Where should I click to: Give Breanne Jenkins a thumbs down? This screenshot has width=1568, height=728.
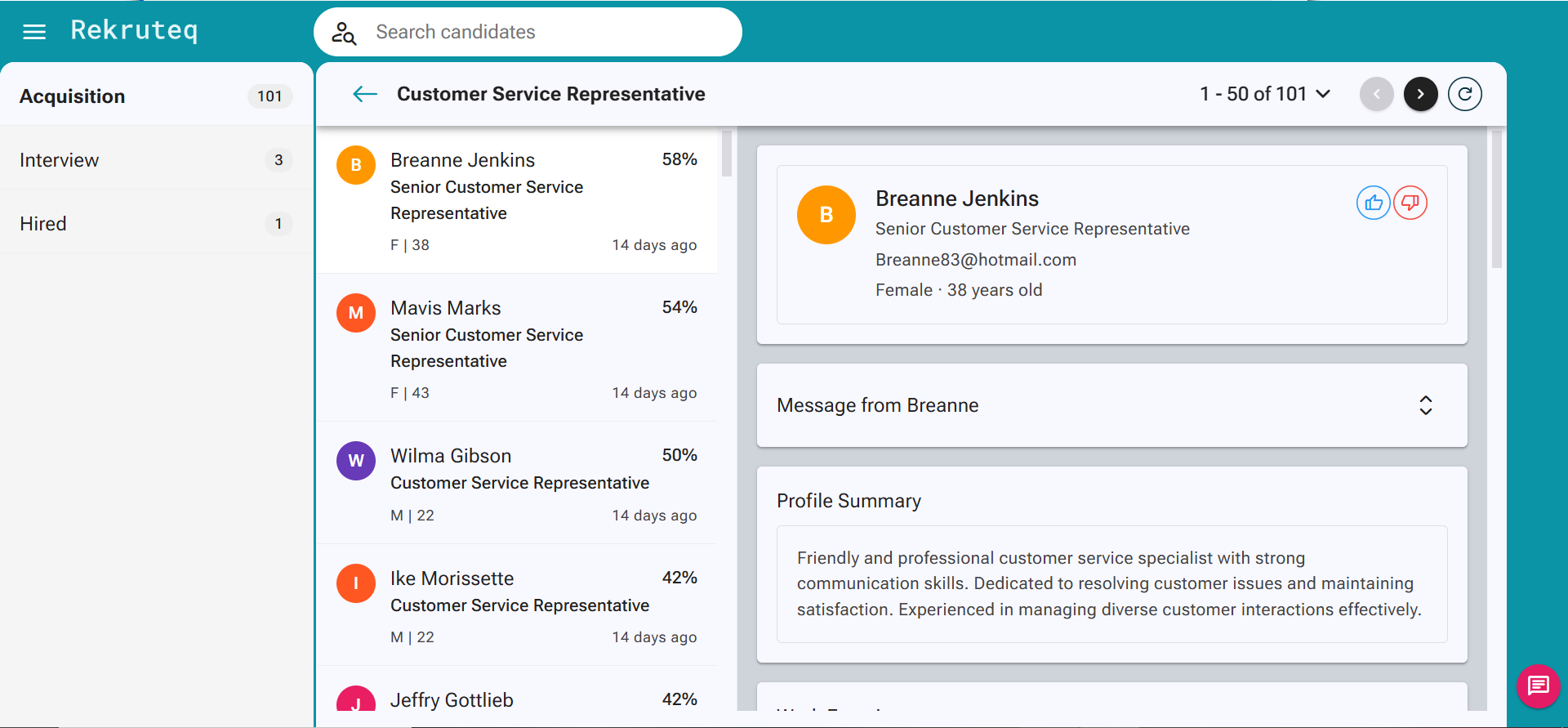1410,203
